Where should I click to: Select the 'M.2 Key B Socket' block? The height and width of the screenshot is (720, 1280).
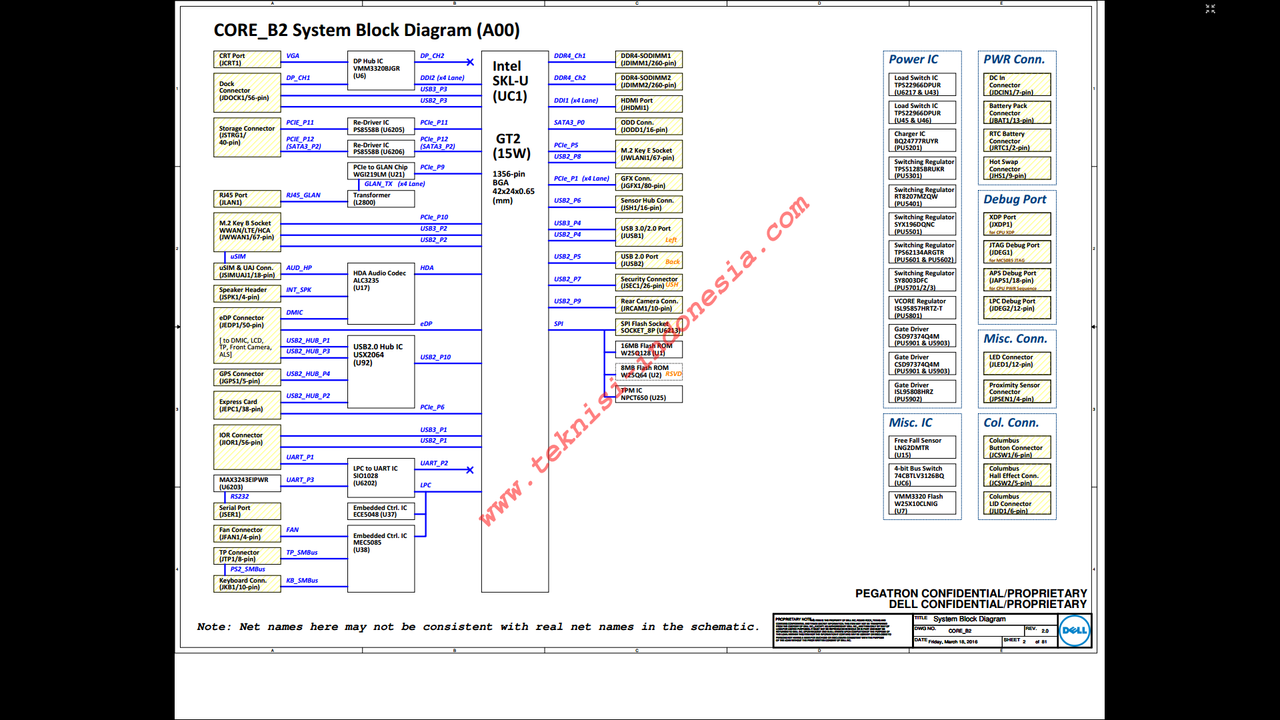(248, 231)
